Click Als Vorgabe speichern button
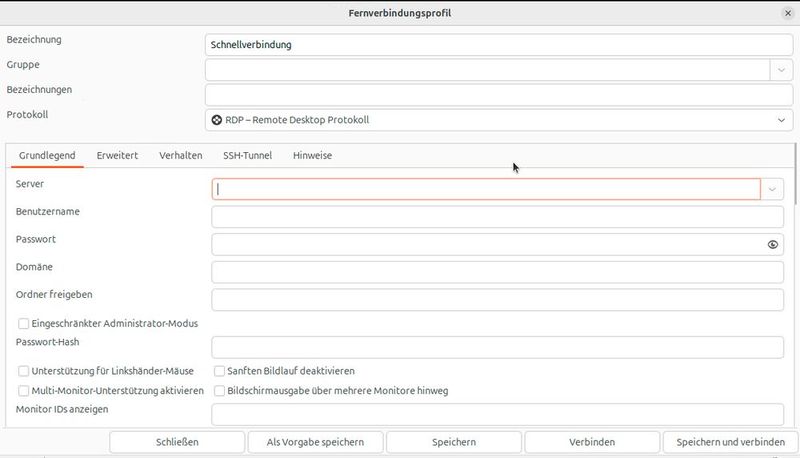Screen dimensions: 800x458 315,442
